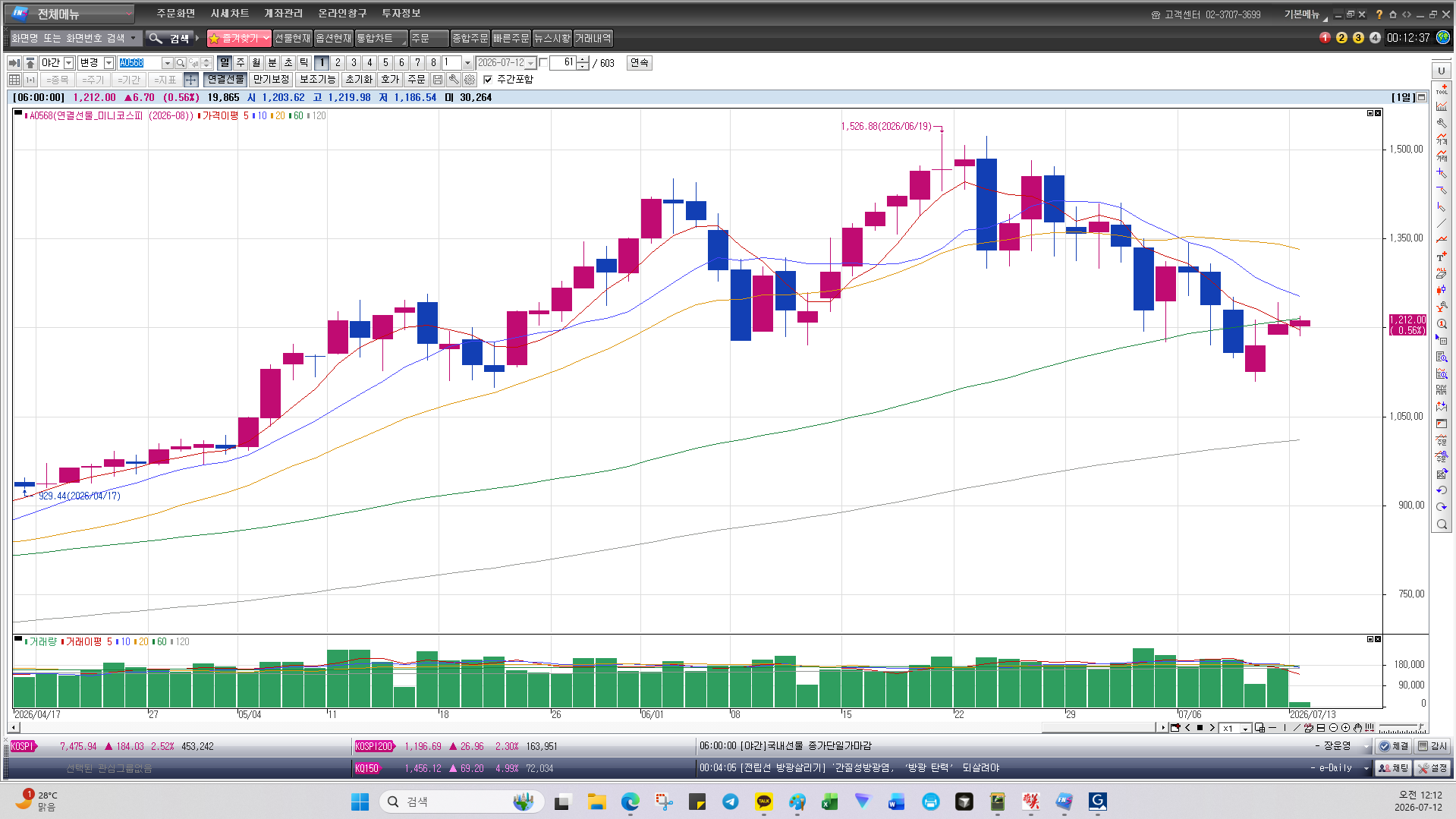Open the 시세차트 menu
Screen dimensions: 1456x819
coord(230,14)
